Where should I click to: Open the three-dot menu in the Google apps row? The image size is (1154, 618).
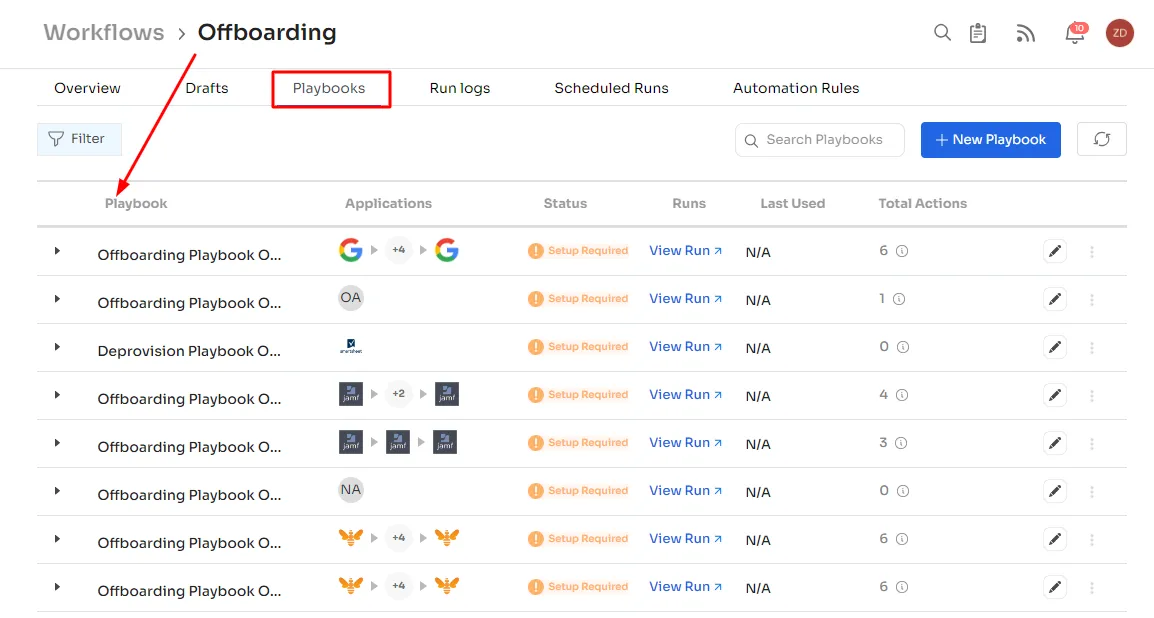coord(1091,252)
